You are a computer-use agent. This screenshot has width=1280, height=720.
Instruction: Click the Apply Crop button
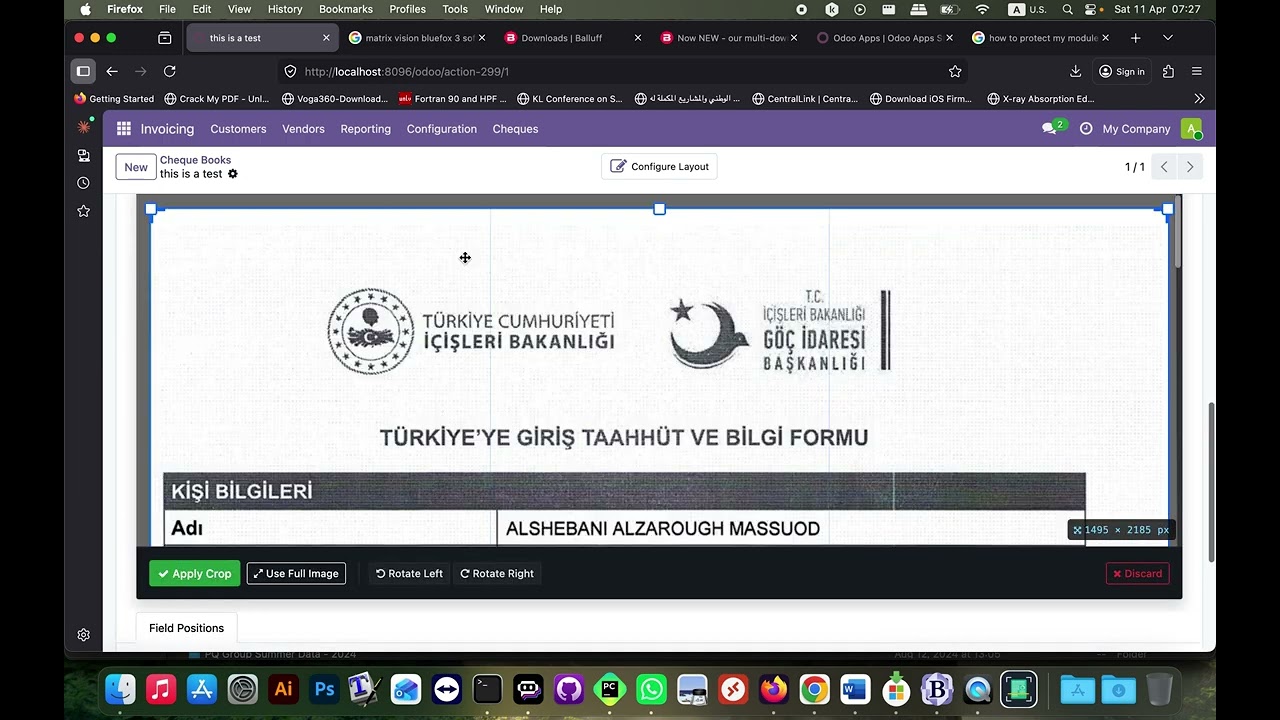click(x=195, y=574)
